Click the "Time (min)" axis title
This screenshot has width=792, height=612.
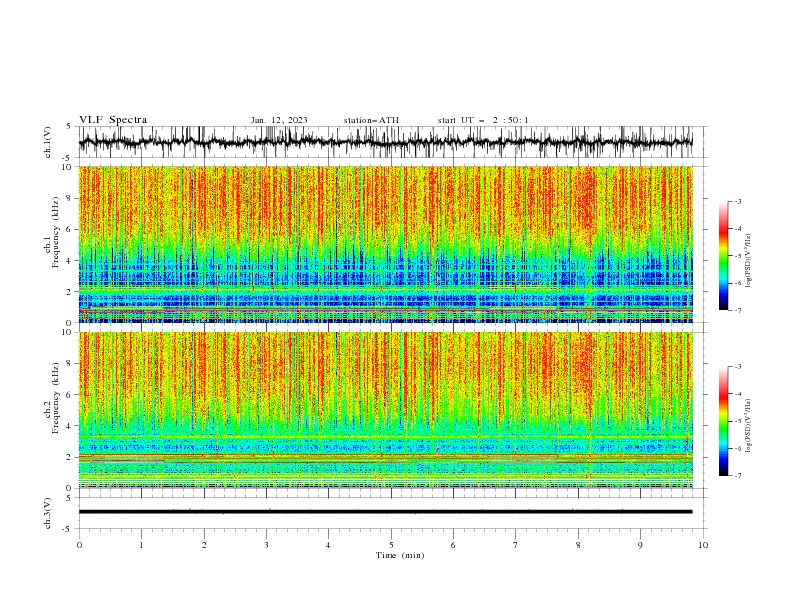tap(400, 555)
